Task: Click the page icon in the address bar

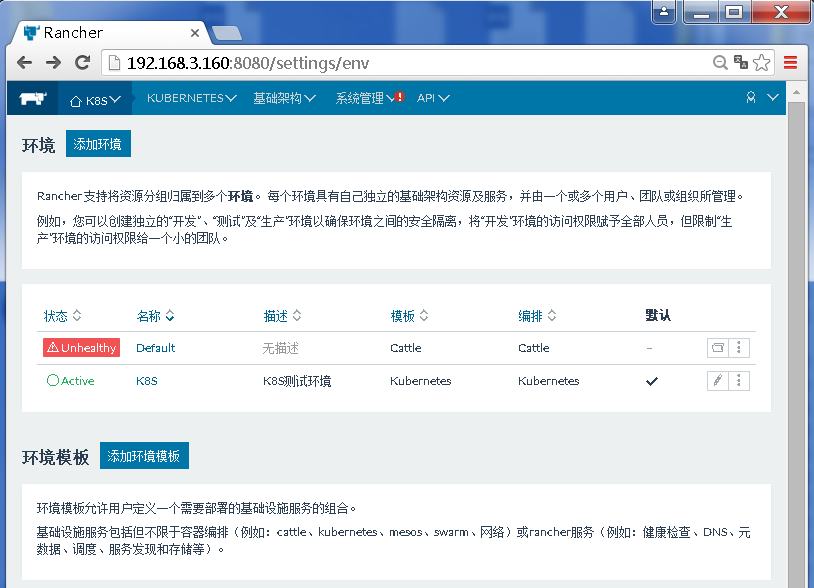Action: pos(114,63)
